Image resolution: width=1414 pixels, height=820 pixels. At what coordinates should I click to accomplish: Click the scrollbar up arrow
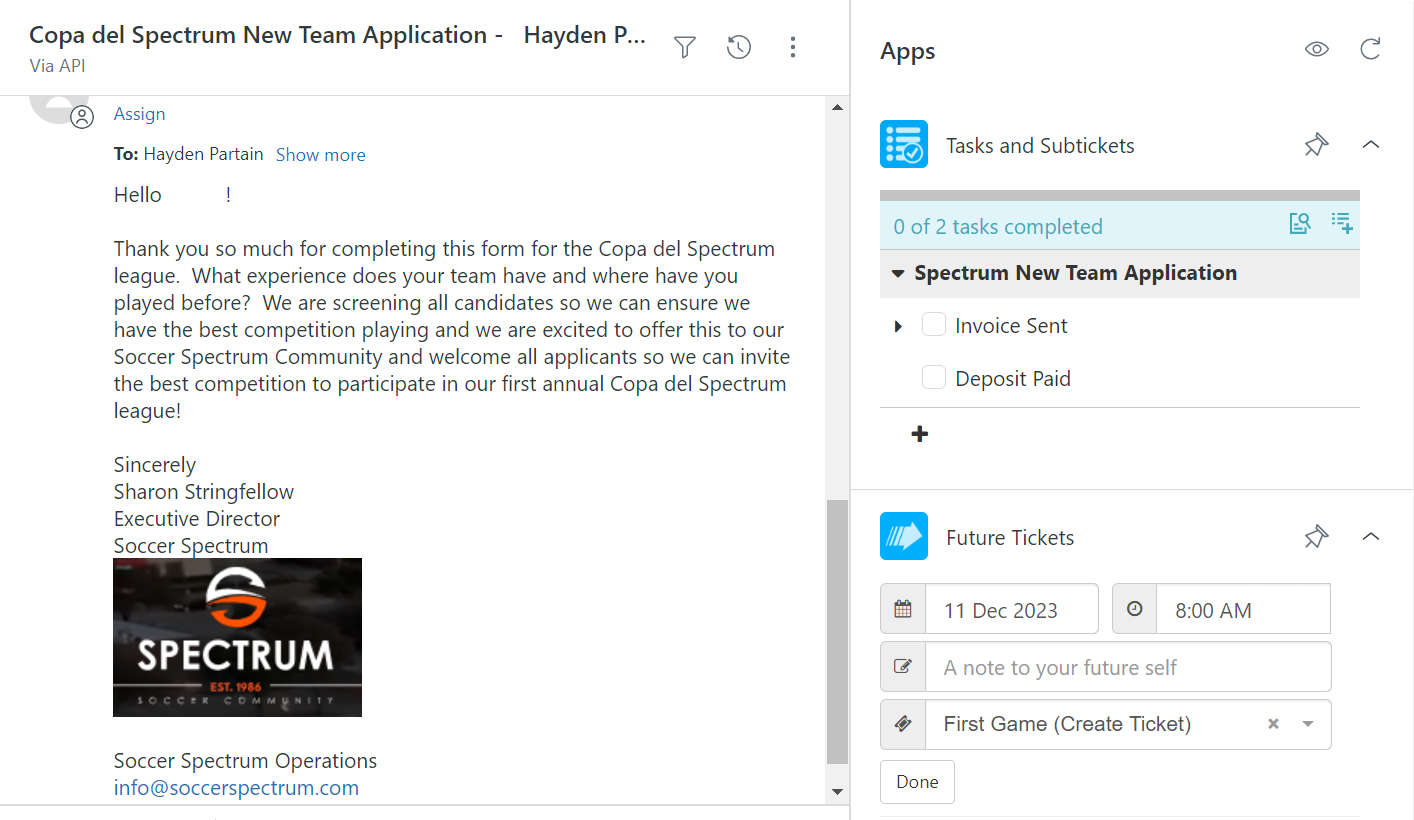point(838,106)
